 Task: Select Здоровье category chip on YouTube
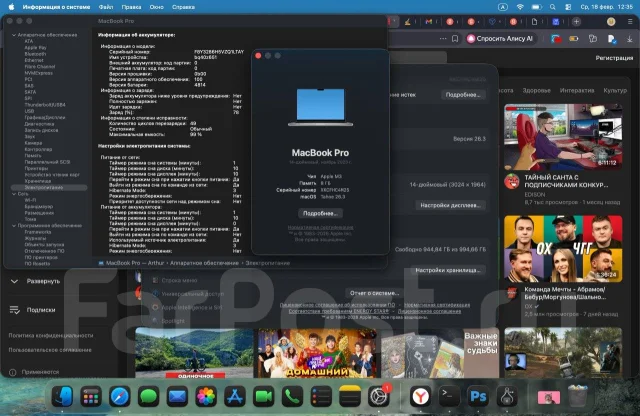click(x=536, y=90)
